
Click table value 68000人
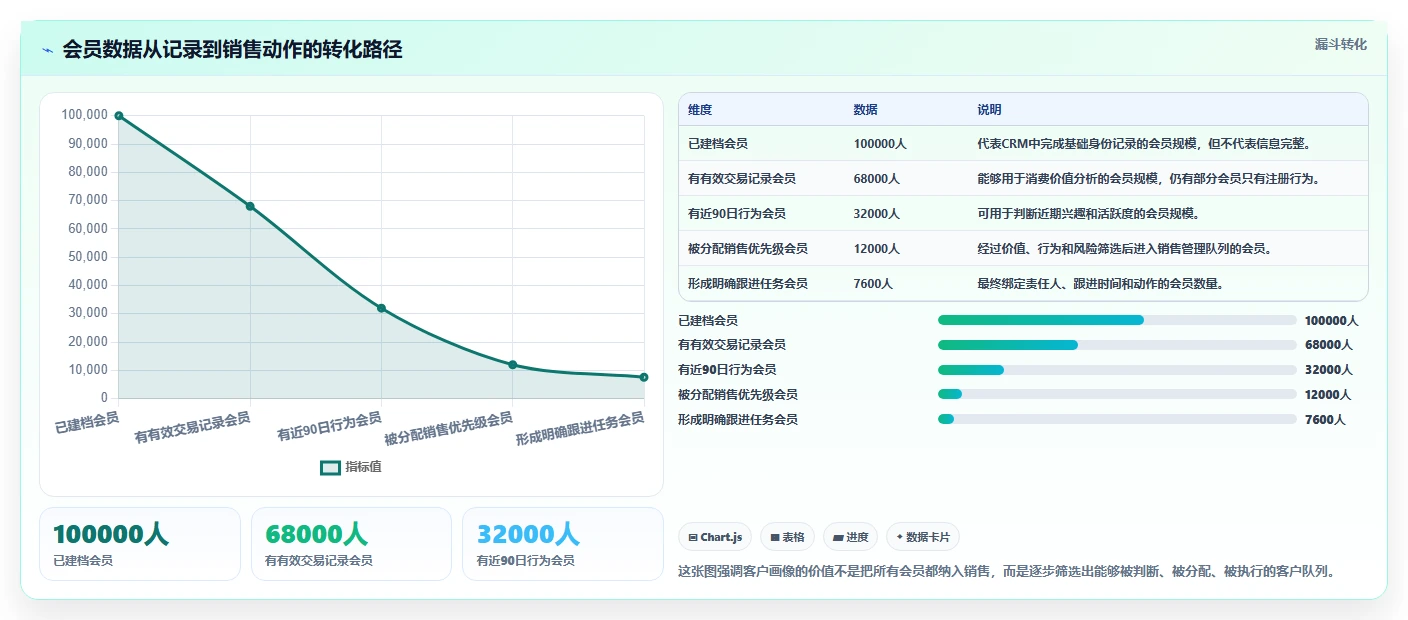coord(877,179)
